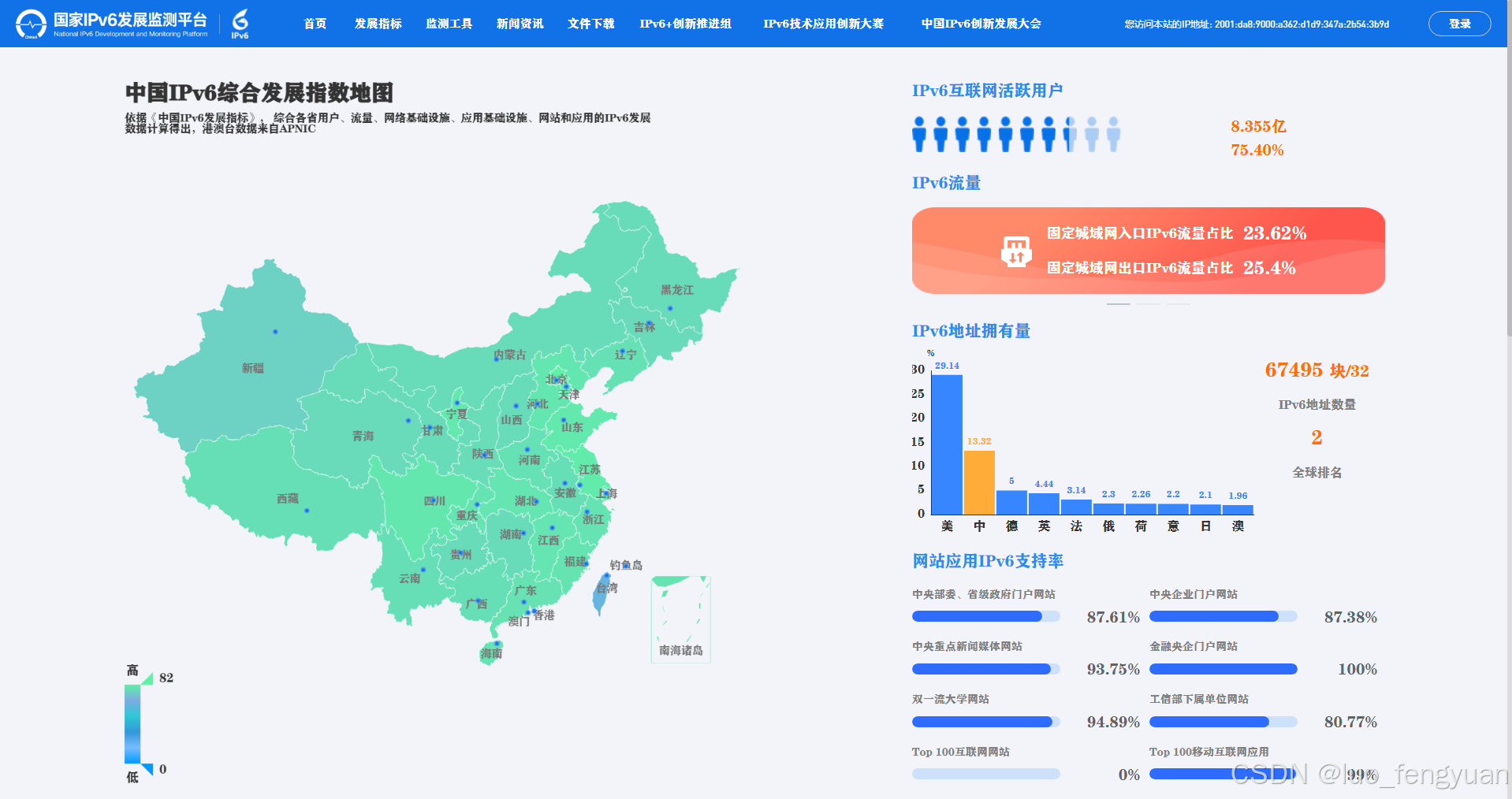Click the visitor IP address text in header
The image size is (1512, 799).
tap(1257, 24)
